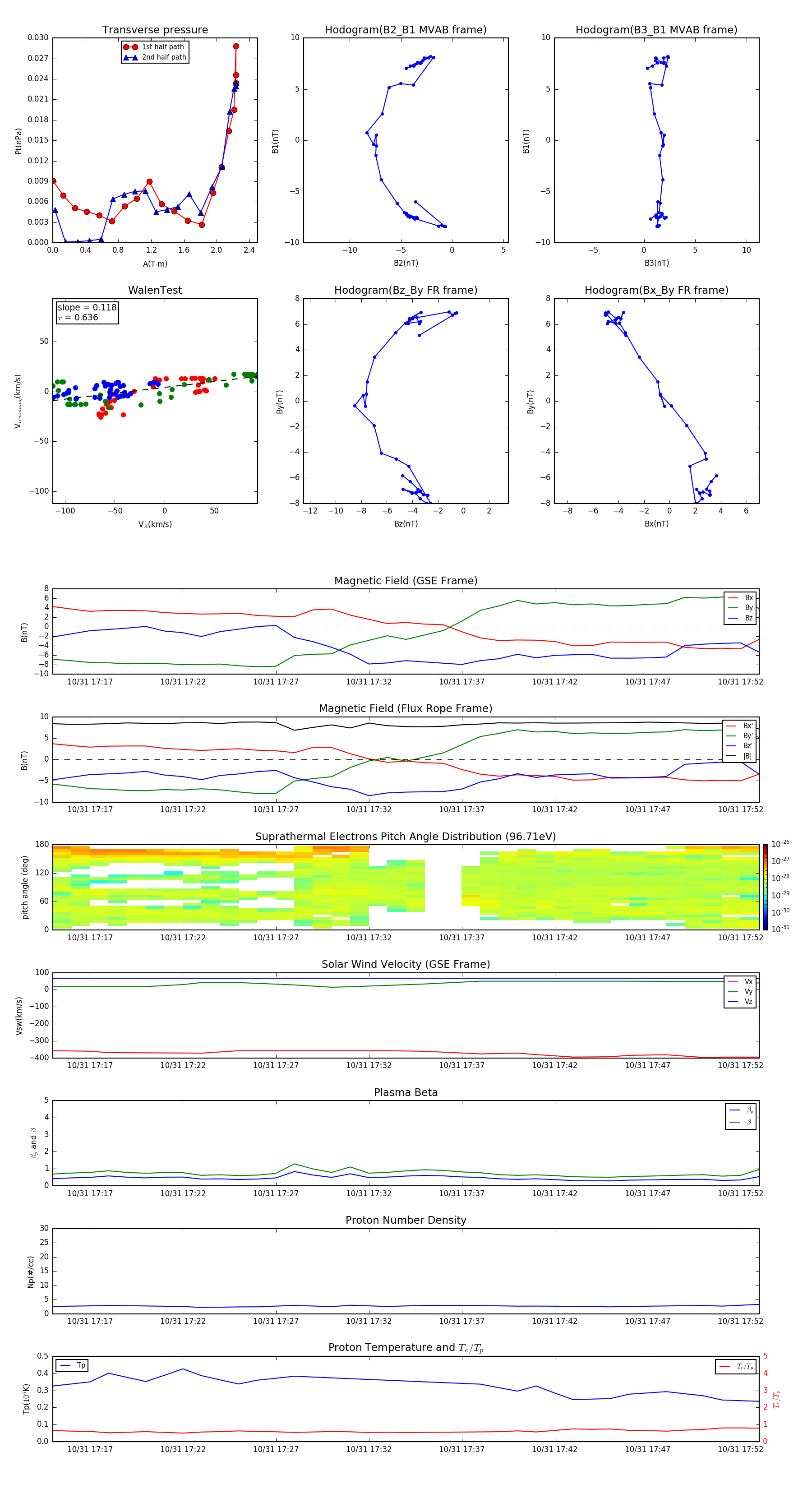The width and height of the screenshot is (812, 1489).
Task: Select the "1st half path" legend entry
Action: 154,47
